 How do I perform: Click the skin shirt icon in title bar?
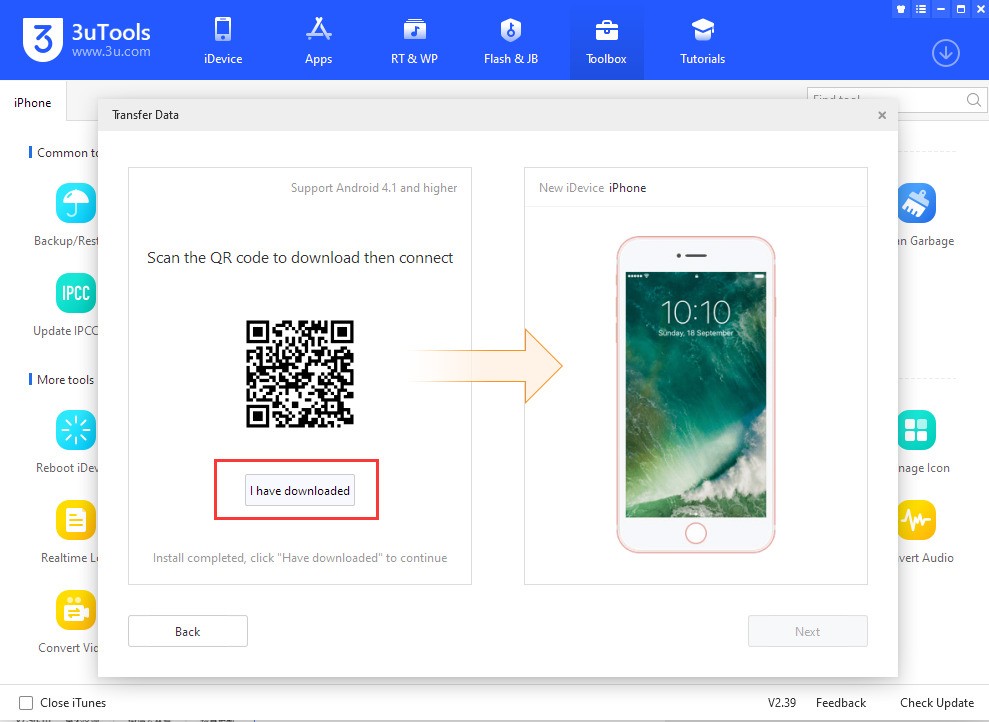901,9
